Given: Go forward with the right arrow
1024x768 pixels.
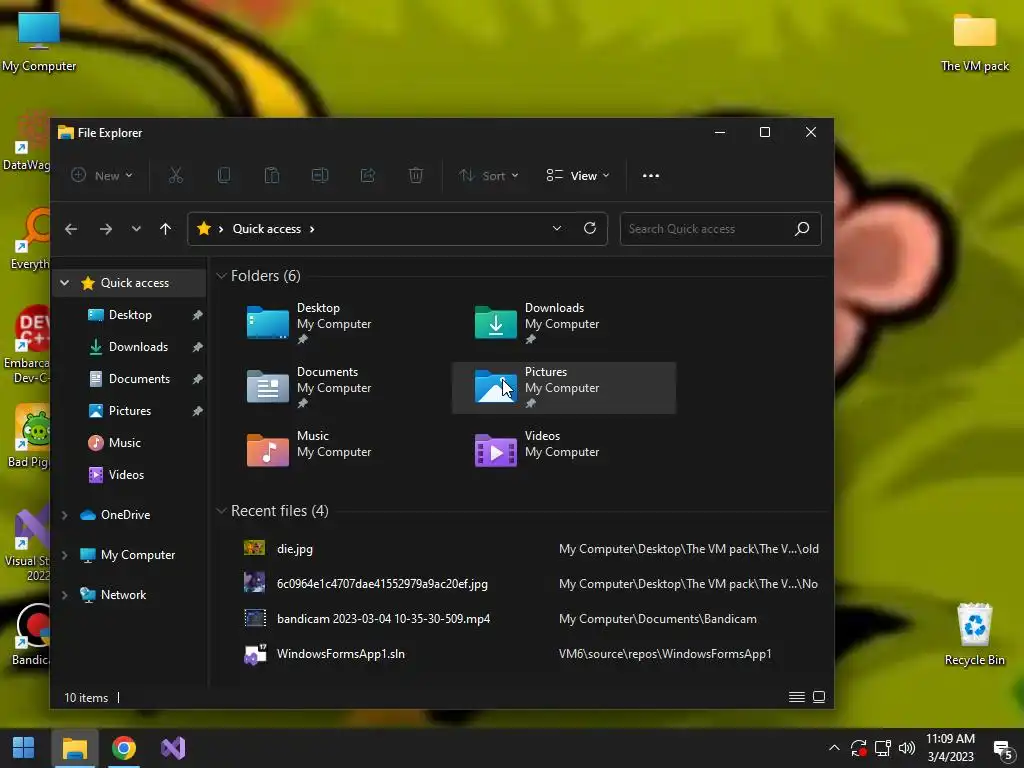Looking at the screenshot, I should (x=105, y=229).
